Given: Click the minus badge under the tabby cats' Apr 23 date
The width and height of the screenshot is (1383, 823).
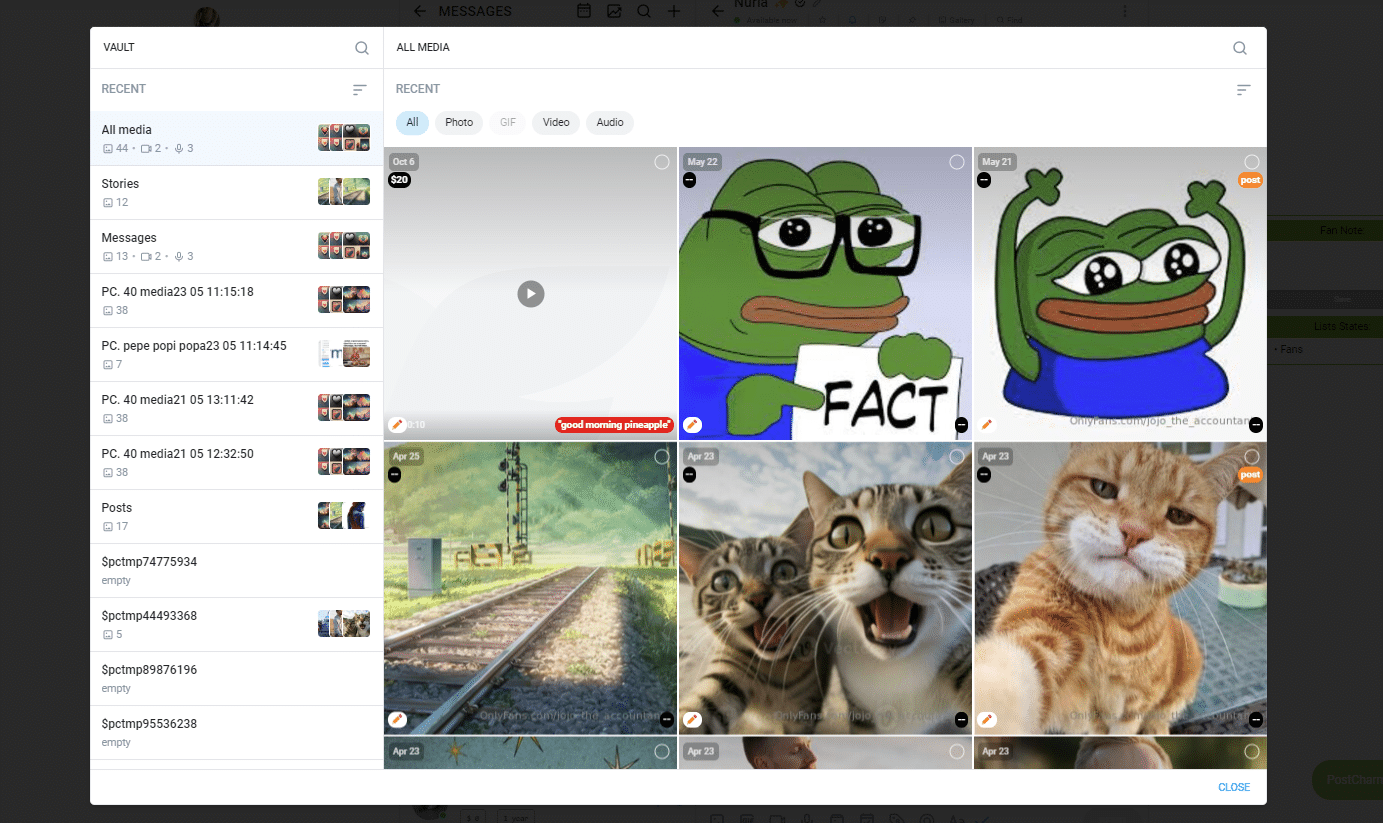Looking at the screenshot, I should [x=689, y=474].
